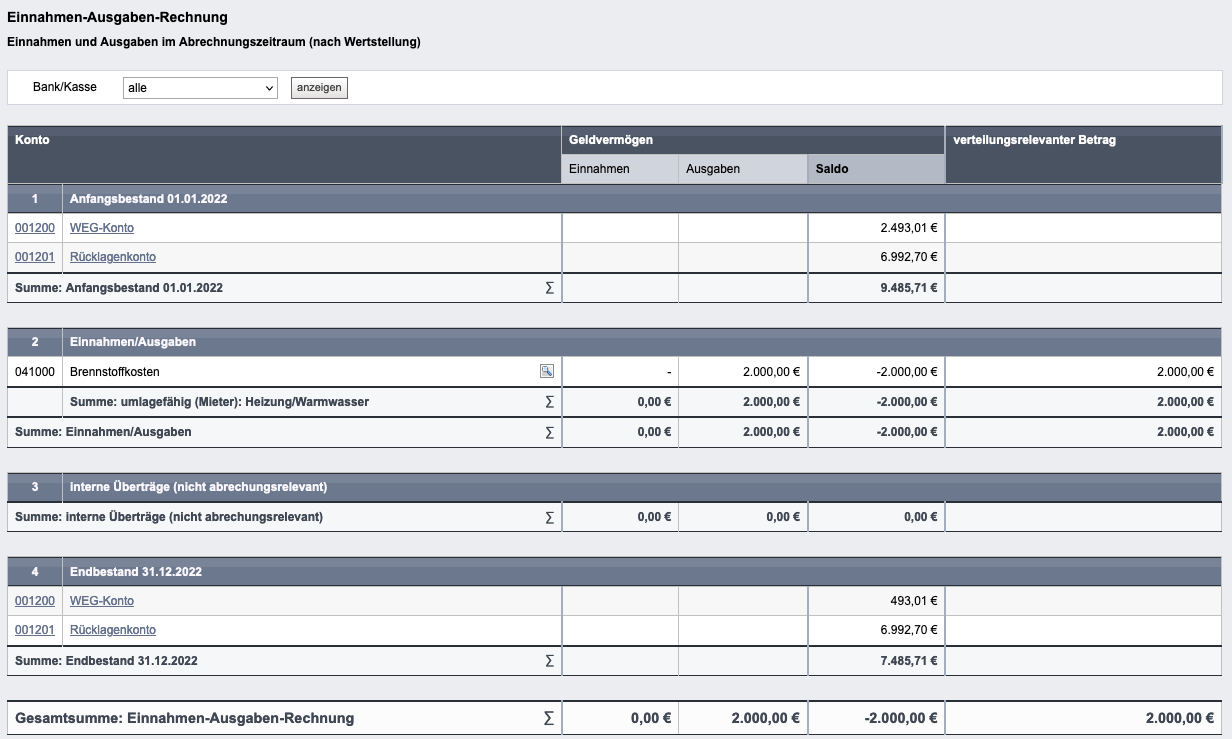This screenshot has width=1232, height=739.
Task: Click sigma icon in Summe Einnahmen/Ausgaben row
Action: [x=549, y=432]
